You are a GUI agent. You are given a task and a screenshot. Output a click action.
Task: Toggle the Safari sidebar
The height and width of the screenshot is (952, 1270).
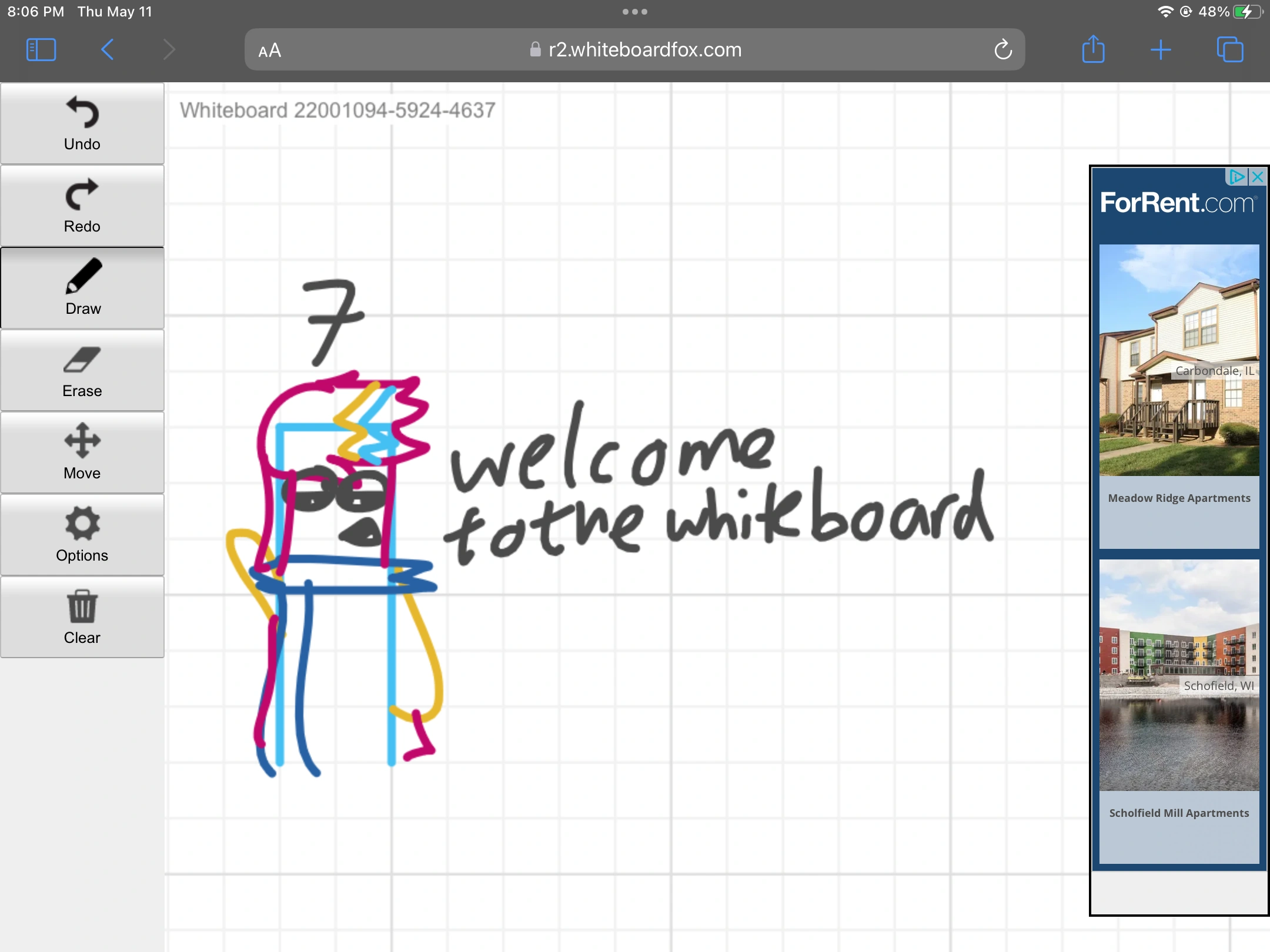click(x=41, y=49)
